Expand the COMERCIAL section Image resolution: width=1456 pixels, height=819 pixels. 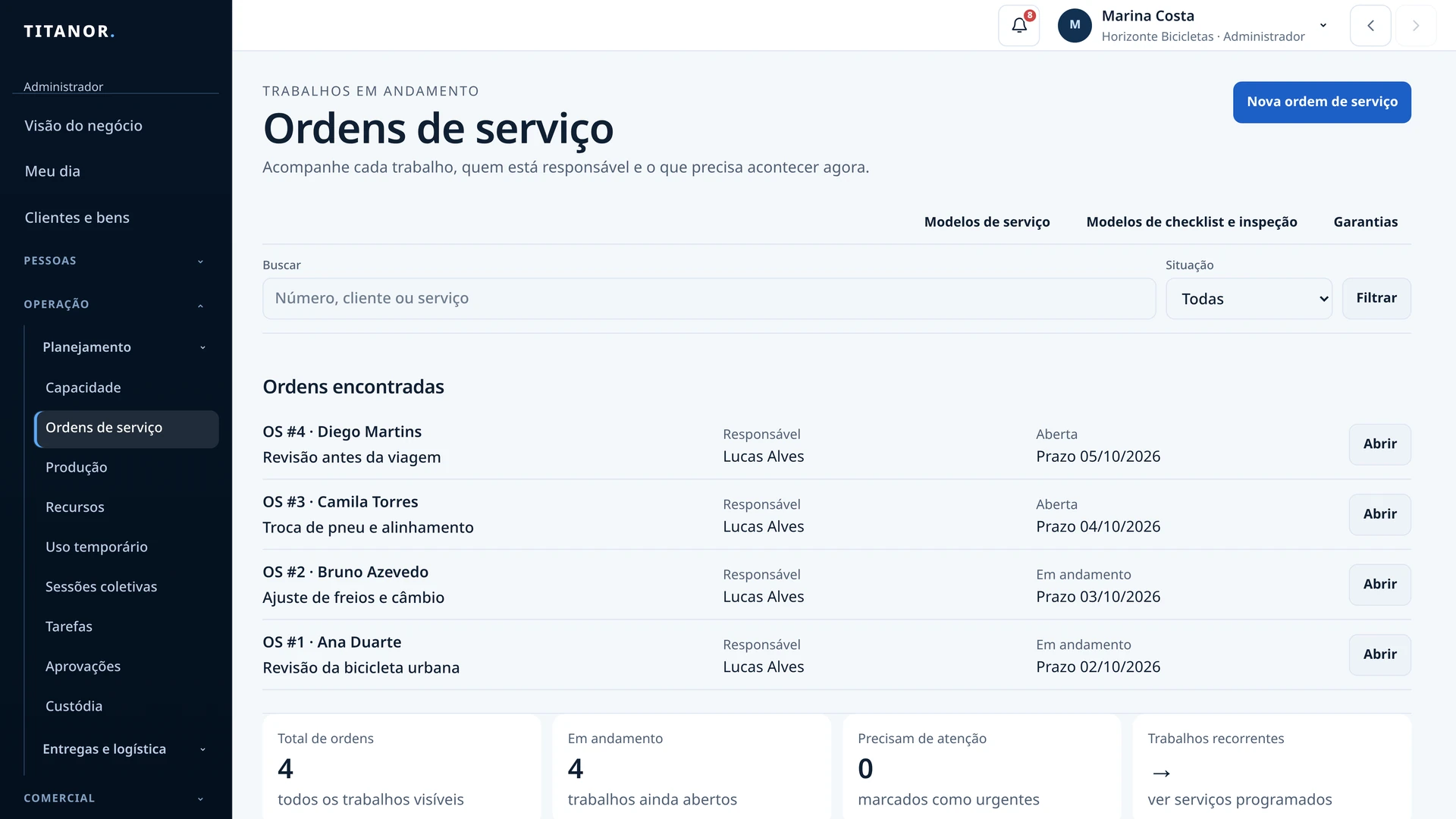pos(115,799)
